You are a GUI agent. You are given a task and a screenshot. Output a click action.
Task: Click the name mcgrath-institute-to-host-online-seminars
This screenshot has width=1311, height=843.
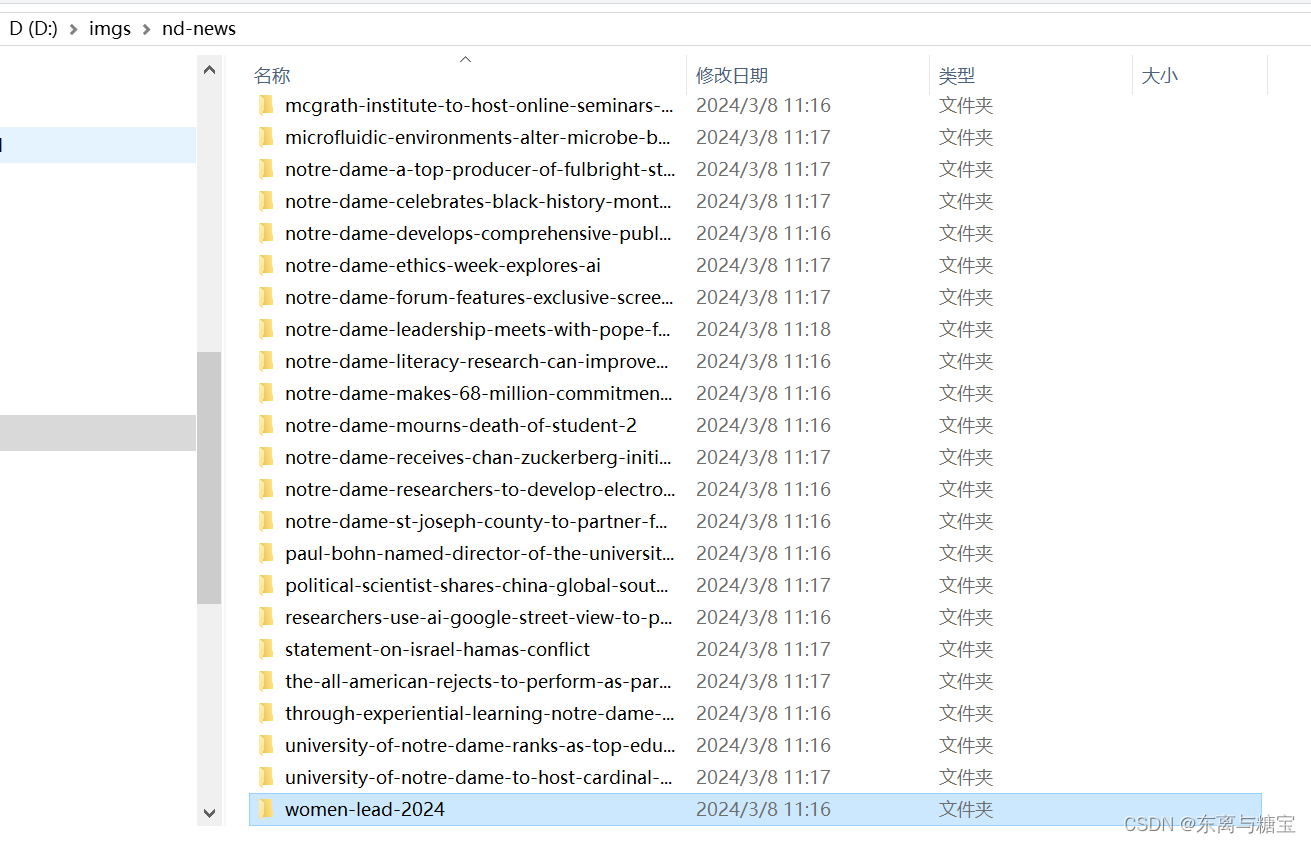pos(479,105)
